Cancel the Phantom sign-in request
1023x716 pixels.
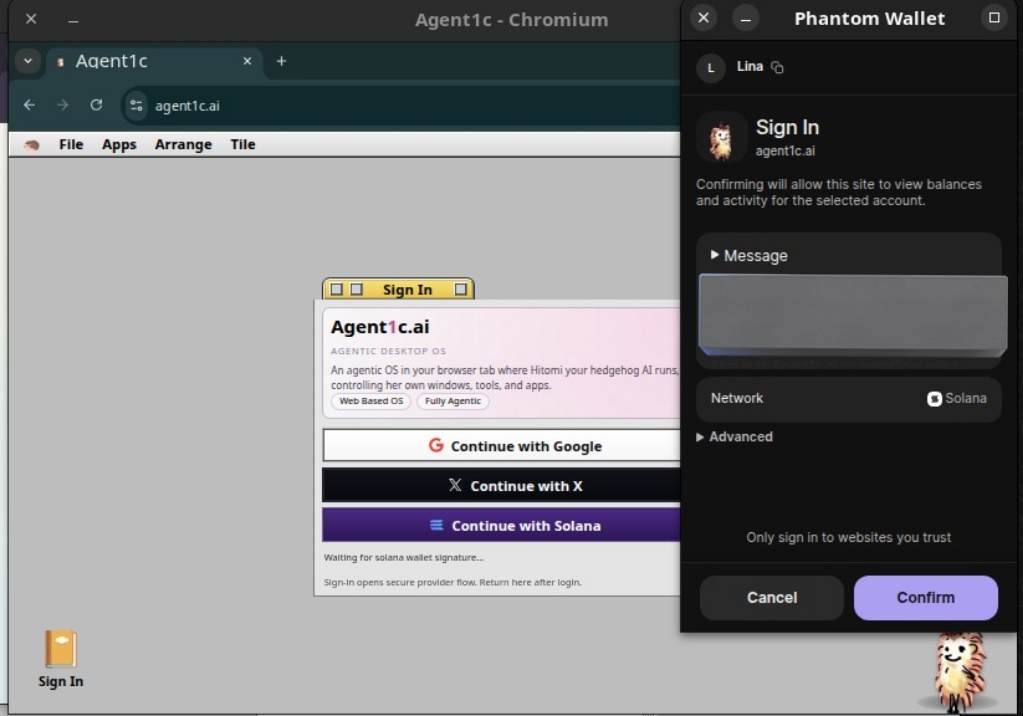pos(772,597)
